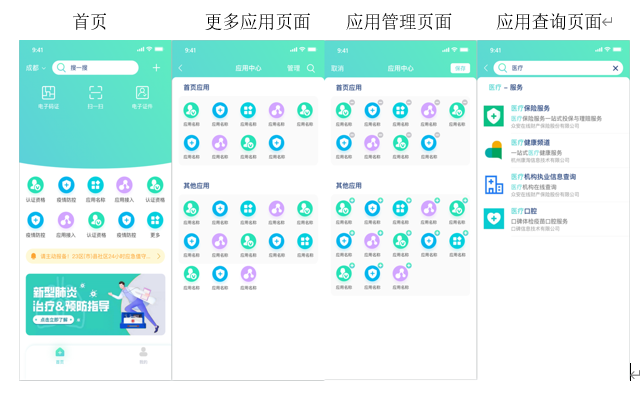Image resolution: width=643 pixels, height=395 pixels.
Task: Clear the 医疗 search text with the X
Action: coord(615,68)
